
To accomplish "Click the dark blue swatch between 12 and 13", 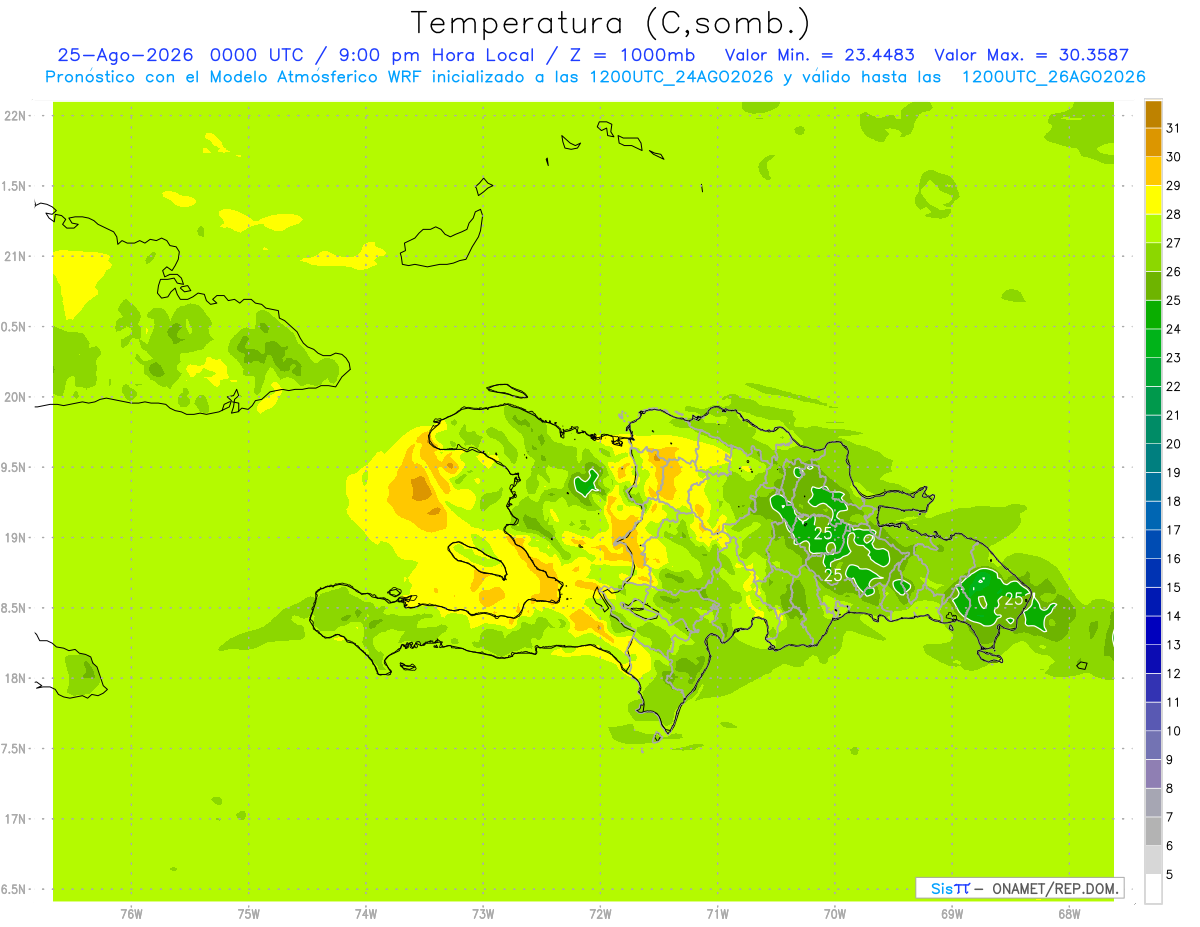I will (1153, 659).
